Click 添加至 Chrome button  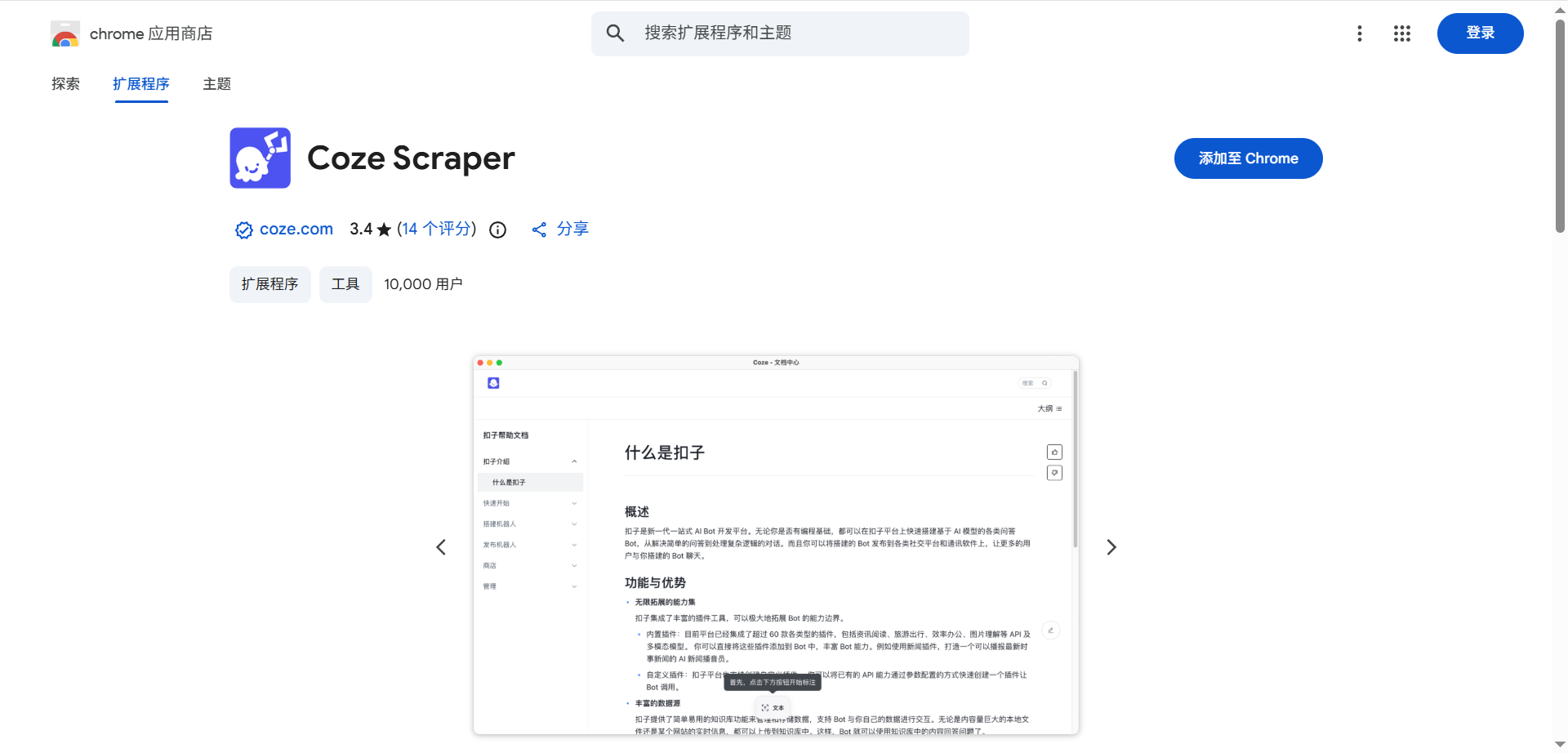[x=1249, y=158]
